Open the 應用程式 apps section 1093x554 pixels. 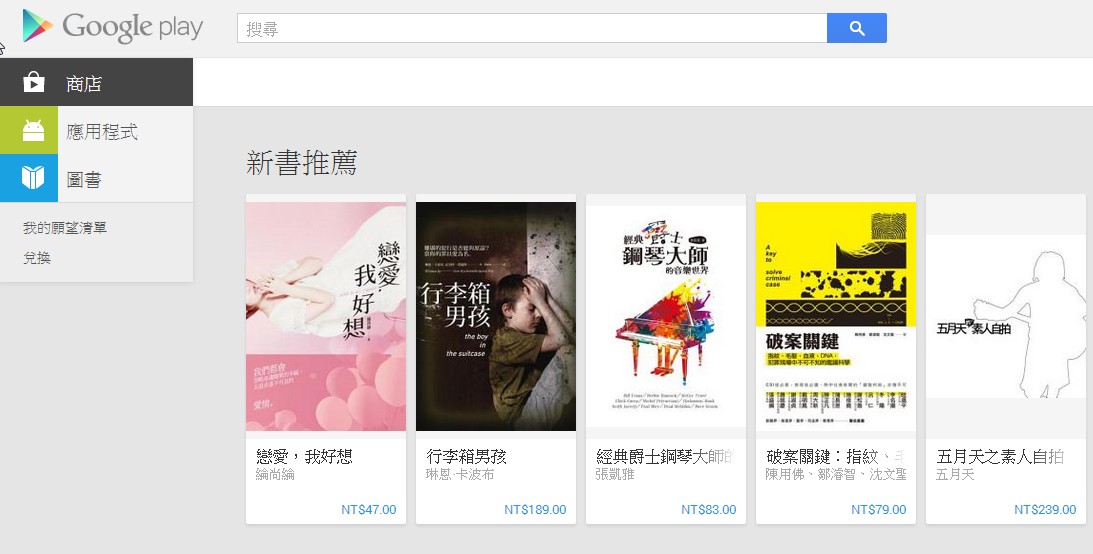[x=96, y=130]
